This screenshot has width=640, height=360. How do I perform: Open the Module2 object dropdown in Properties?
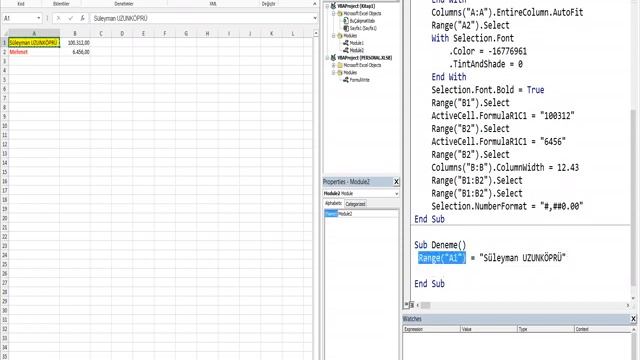coord(396,193)
